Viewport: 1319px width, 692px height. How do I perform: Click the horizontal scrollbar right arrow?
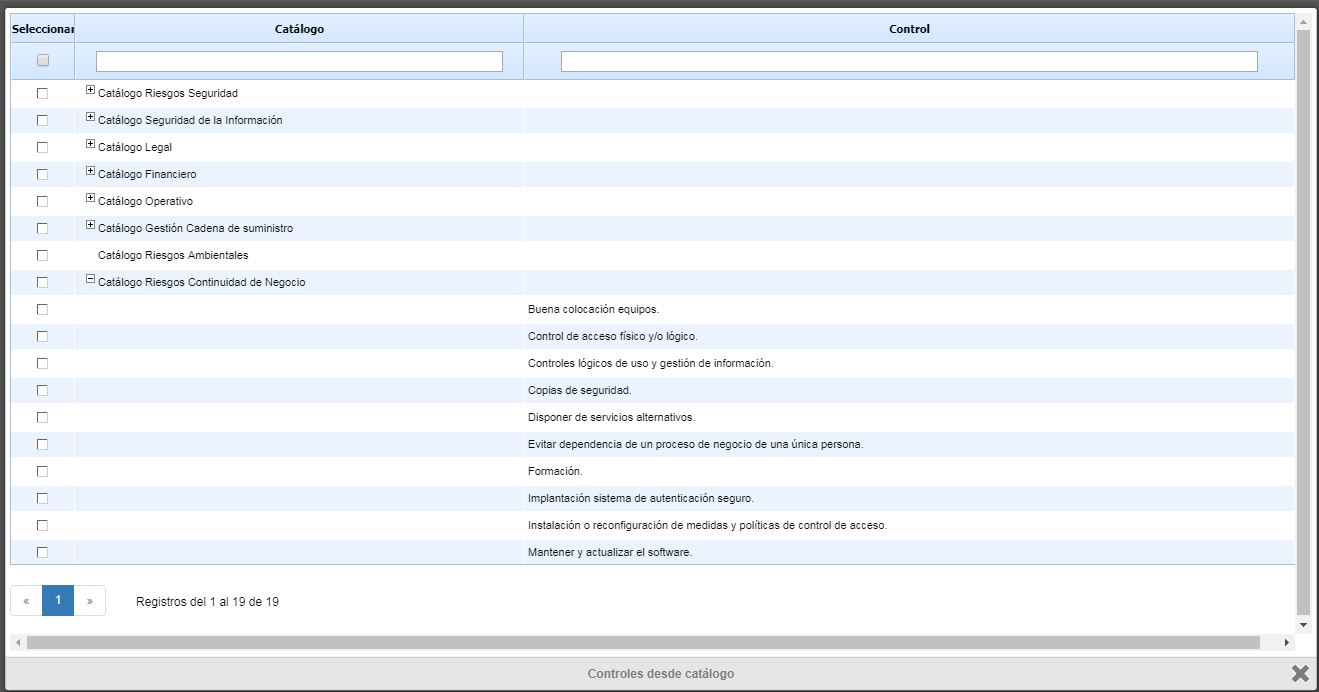[x=1287, y=642]
